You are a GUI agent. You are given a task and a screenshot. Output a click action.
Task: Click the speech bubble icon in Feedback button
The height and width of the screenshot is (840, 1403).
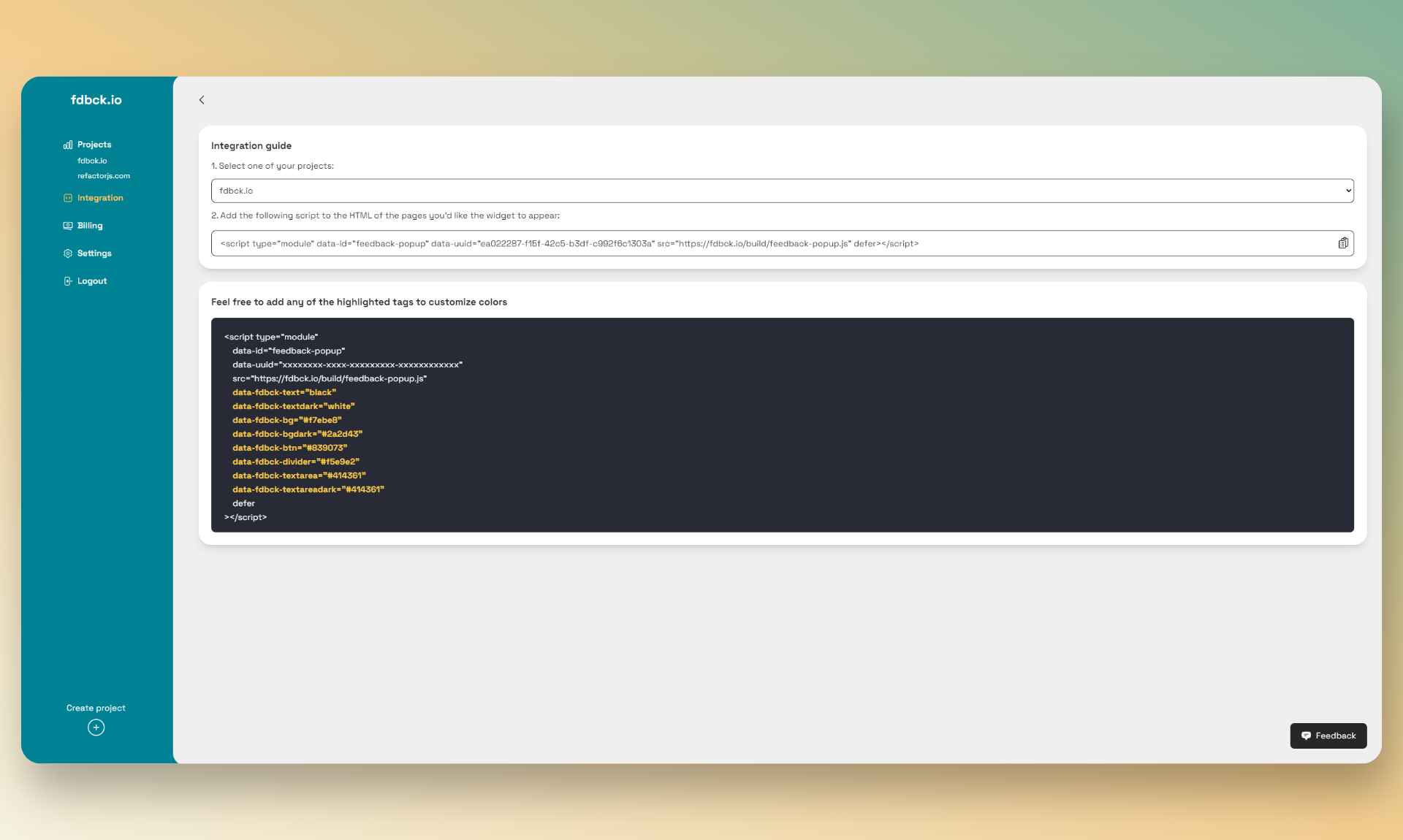(1306, 736)
